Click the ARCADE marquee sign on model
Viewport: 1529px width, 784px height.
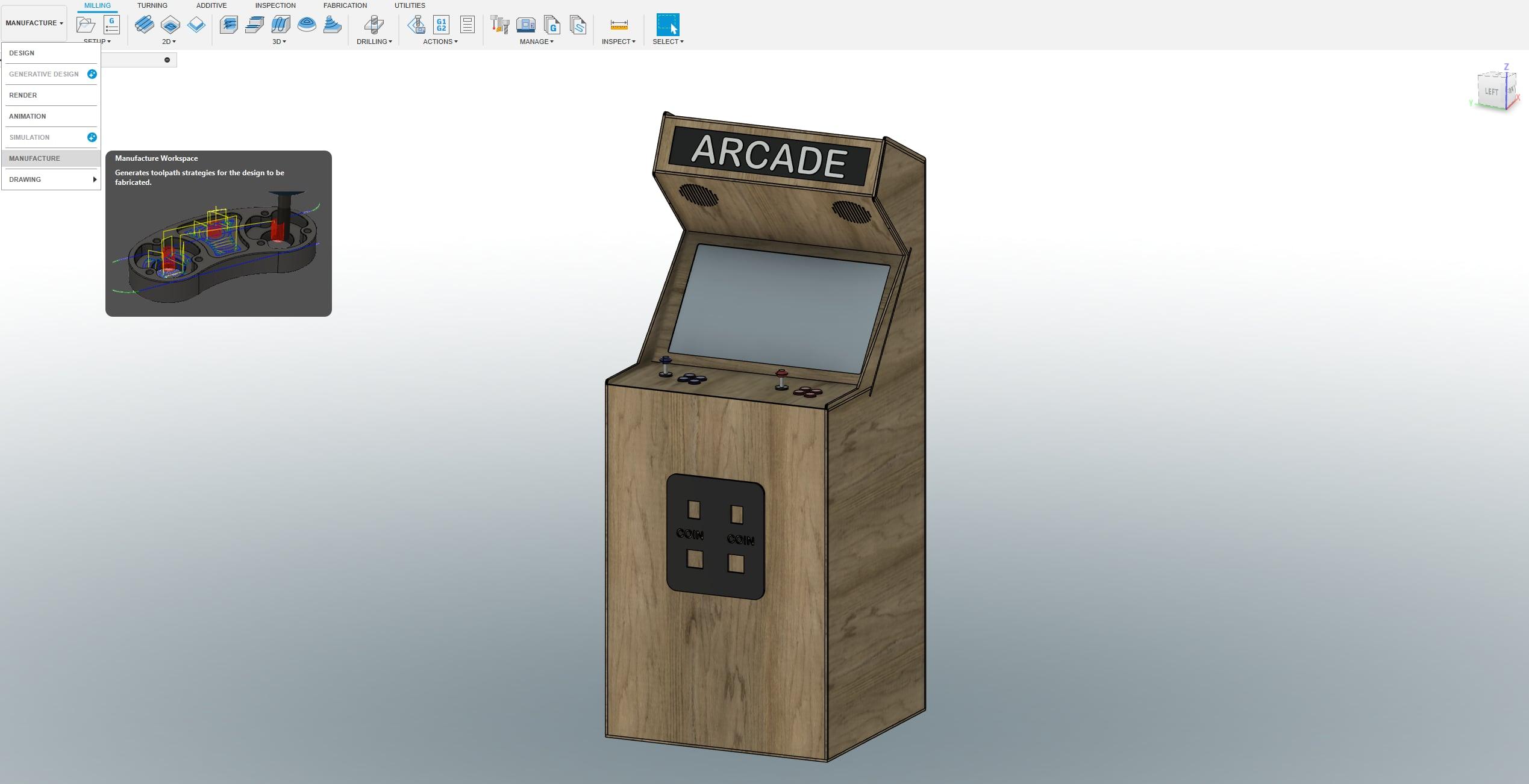tap(769, 156)
